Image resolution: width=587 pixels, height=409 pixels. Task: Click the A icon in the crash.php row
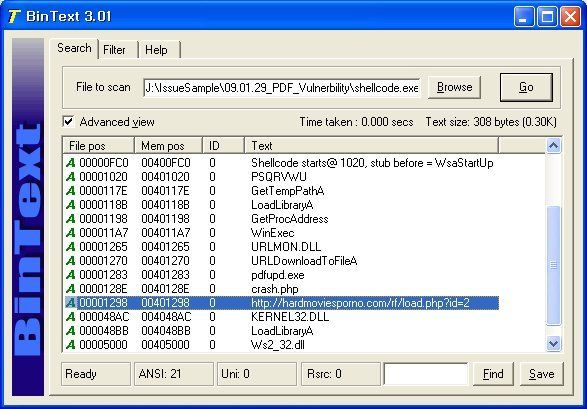70,289
